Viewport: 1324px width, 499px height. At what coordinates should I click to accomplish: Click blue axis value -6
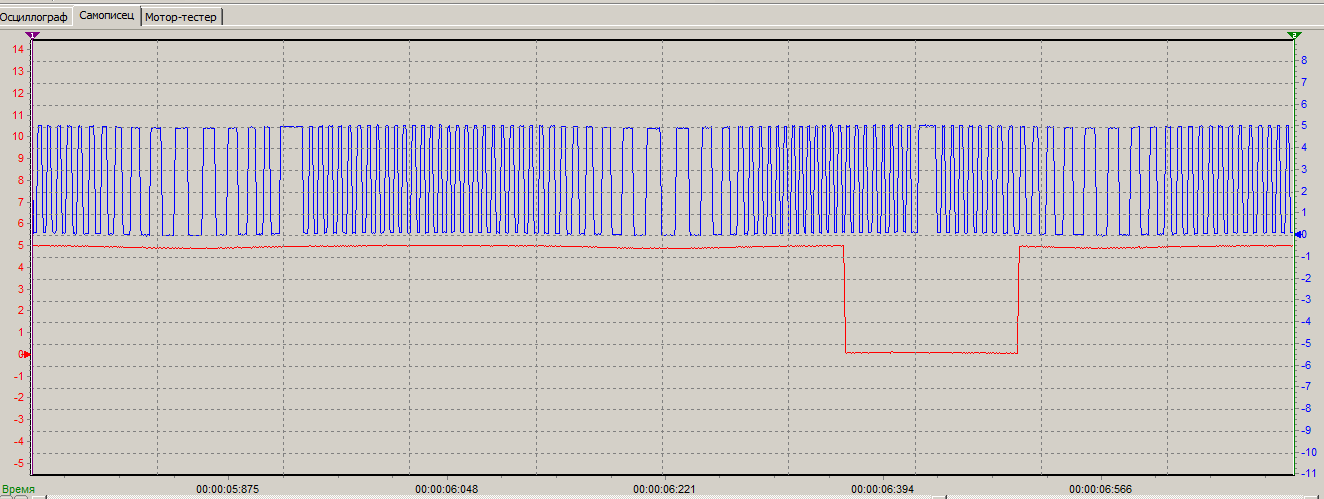(1305, 365)
